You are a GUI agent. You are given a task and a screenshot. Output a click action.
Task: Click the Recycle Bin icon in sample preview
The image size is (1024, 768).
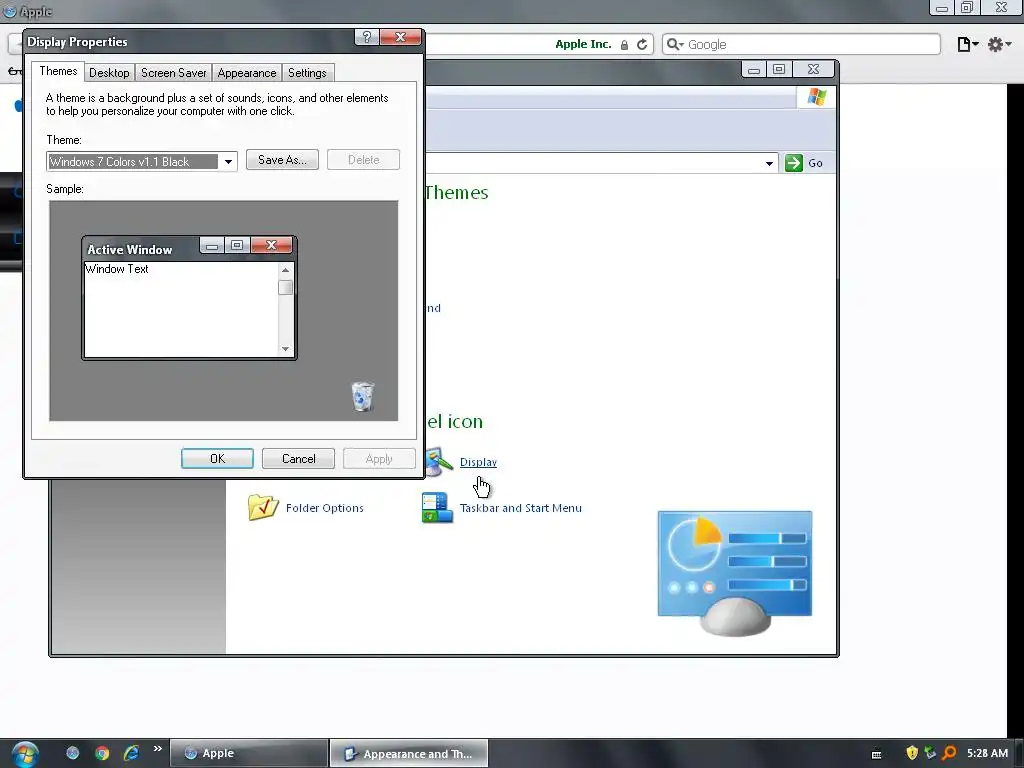(x=363, y=396)
